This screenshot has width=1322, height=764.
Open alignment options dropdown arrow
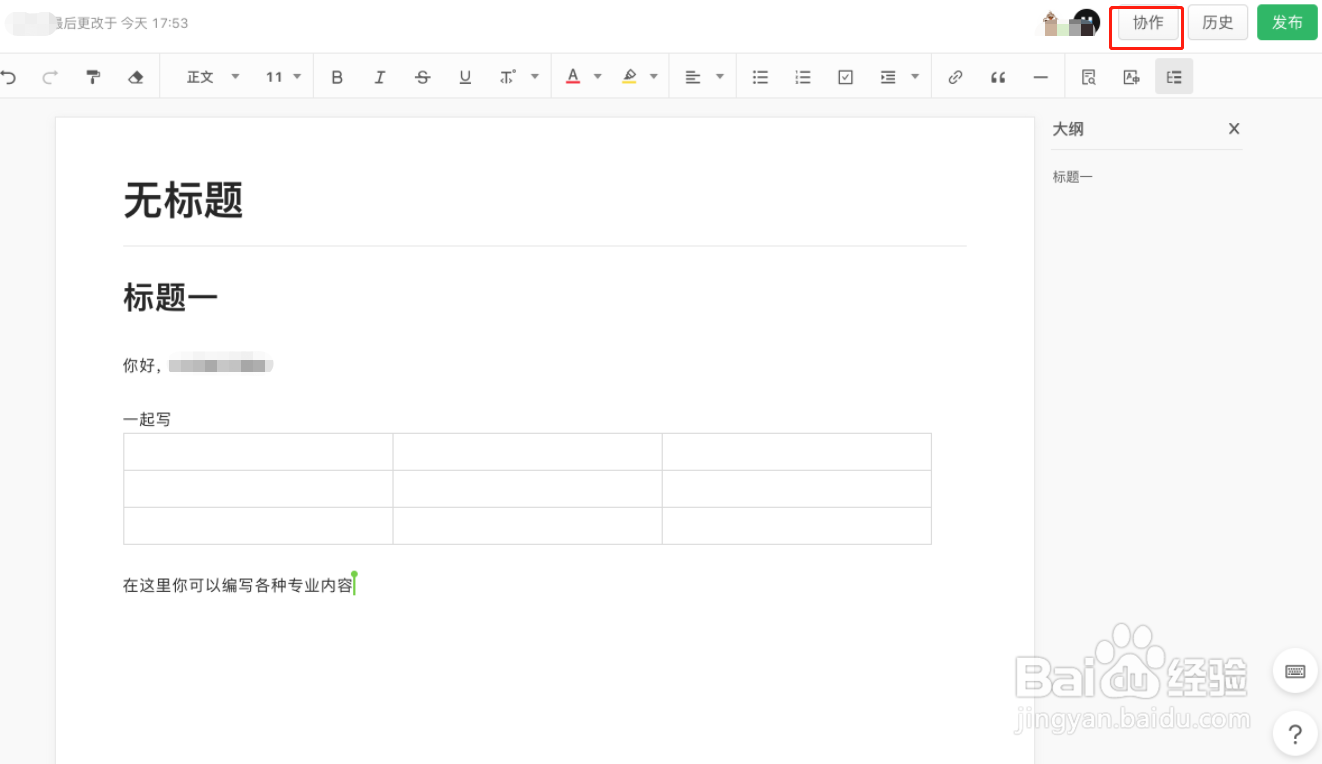pos(720,77)
